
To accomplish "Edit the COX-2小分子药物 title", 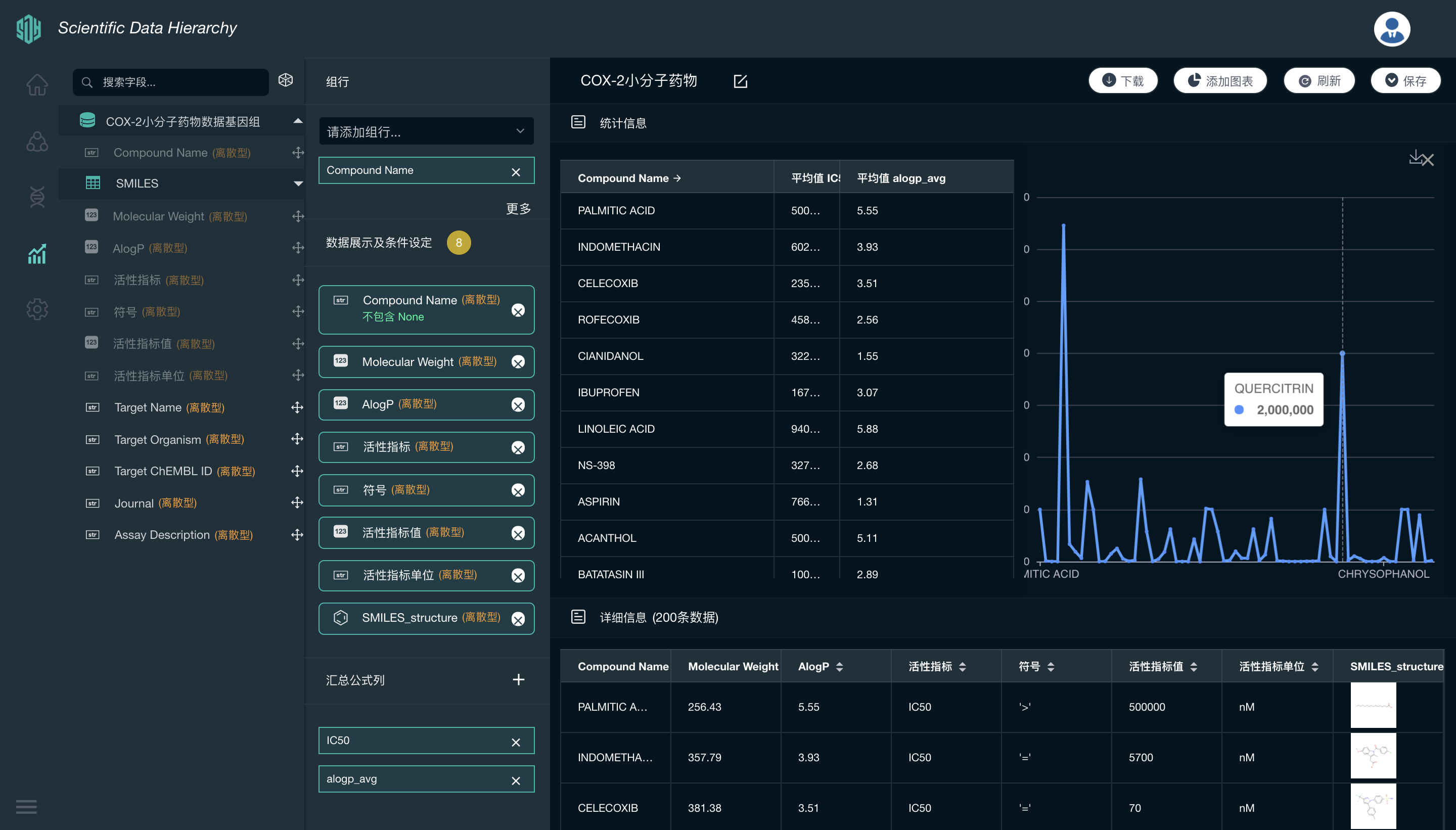I will point(741,81).
